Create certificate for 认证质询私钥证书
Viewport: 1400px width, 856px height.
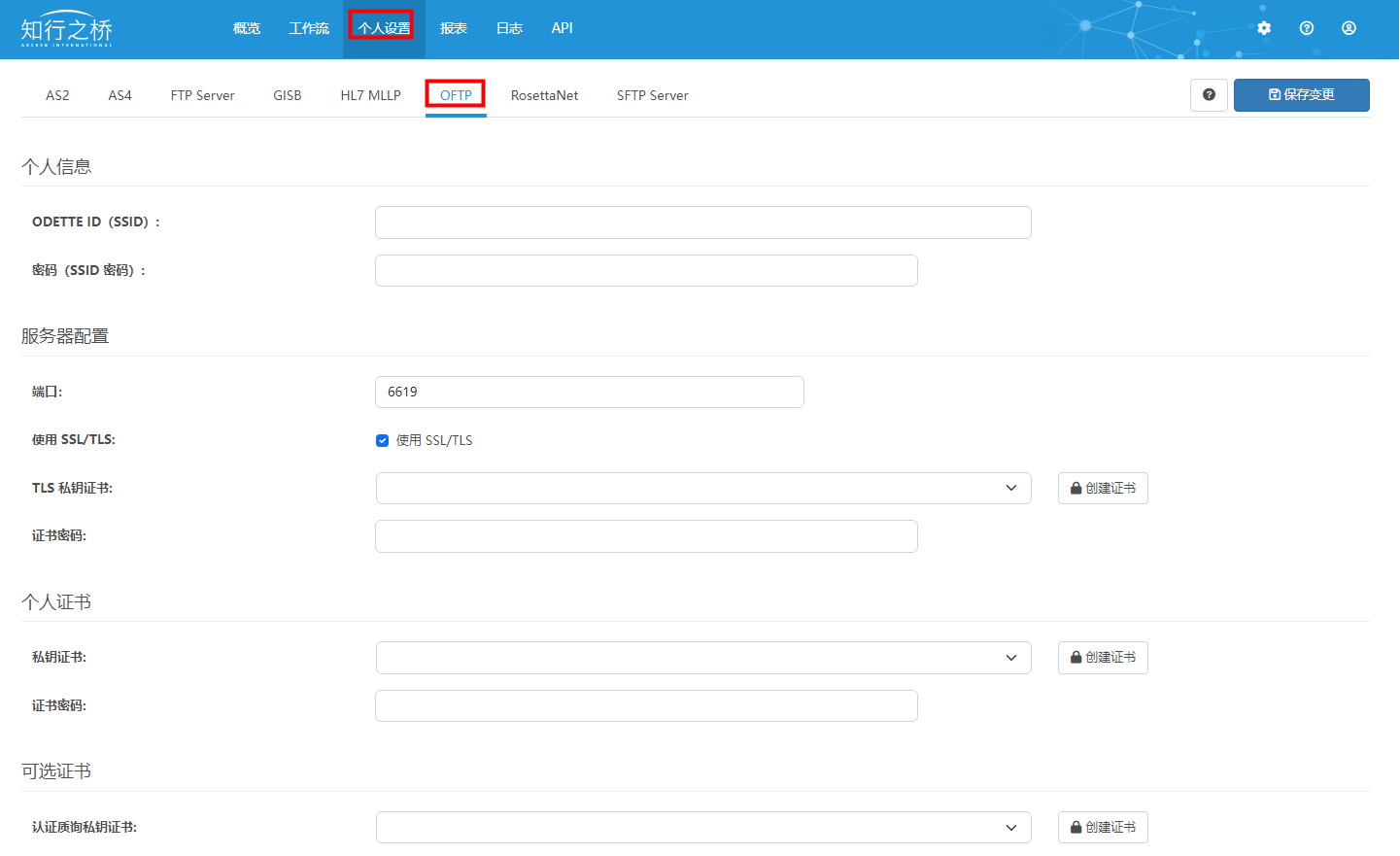tap(1103, 828)
